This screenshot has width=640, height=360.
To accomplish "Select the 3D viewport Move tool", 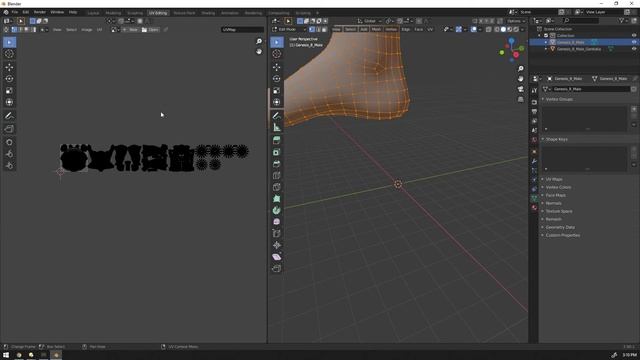I will 277,67.
